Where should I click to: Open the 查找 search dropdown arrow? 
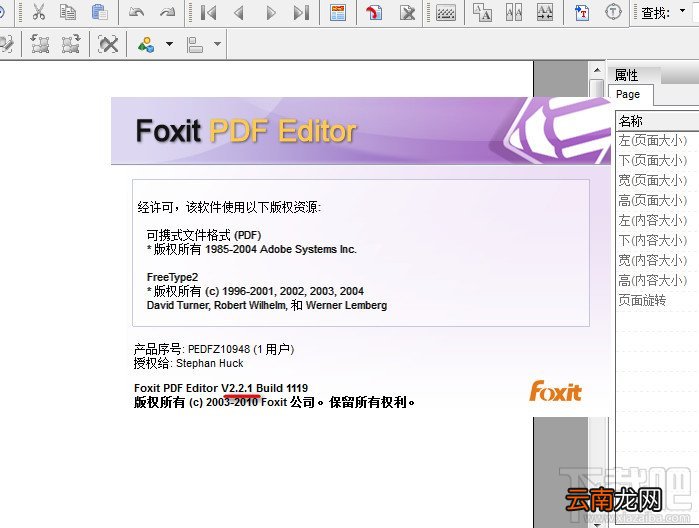pyautogui.click(x=682, y=10)
